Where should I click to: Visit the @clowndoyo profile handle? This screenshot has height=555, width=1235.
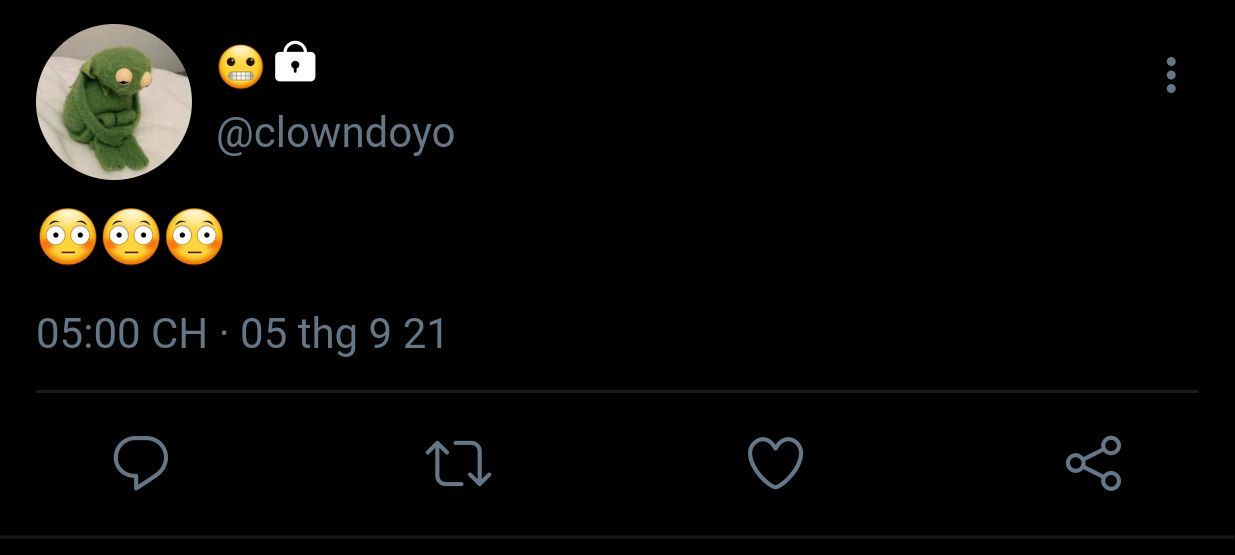(x=336, y=134)
